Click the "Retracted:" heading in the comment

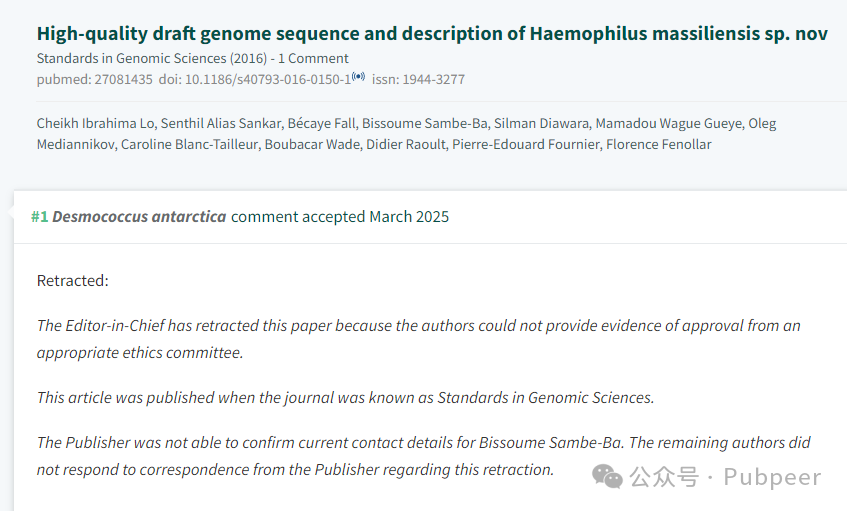[72, 281]
